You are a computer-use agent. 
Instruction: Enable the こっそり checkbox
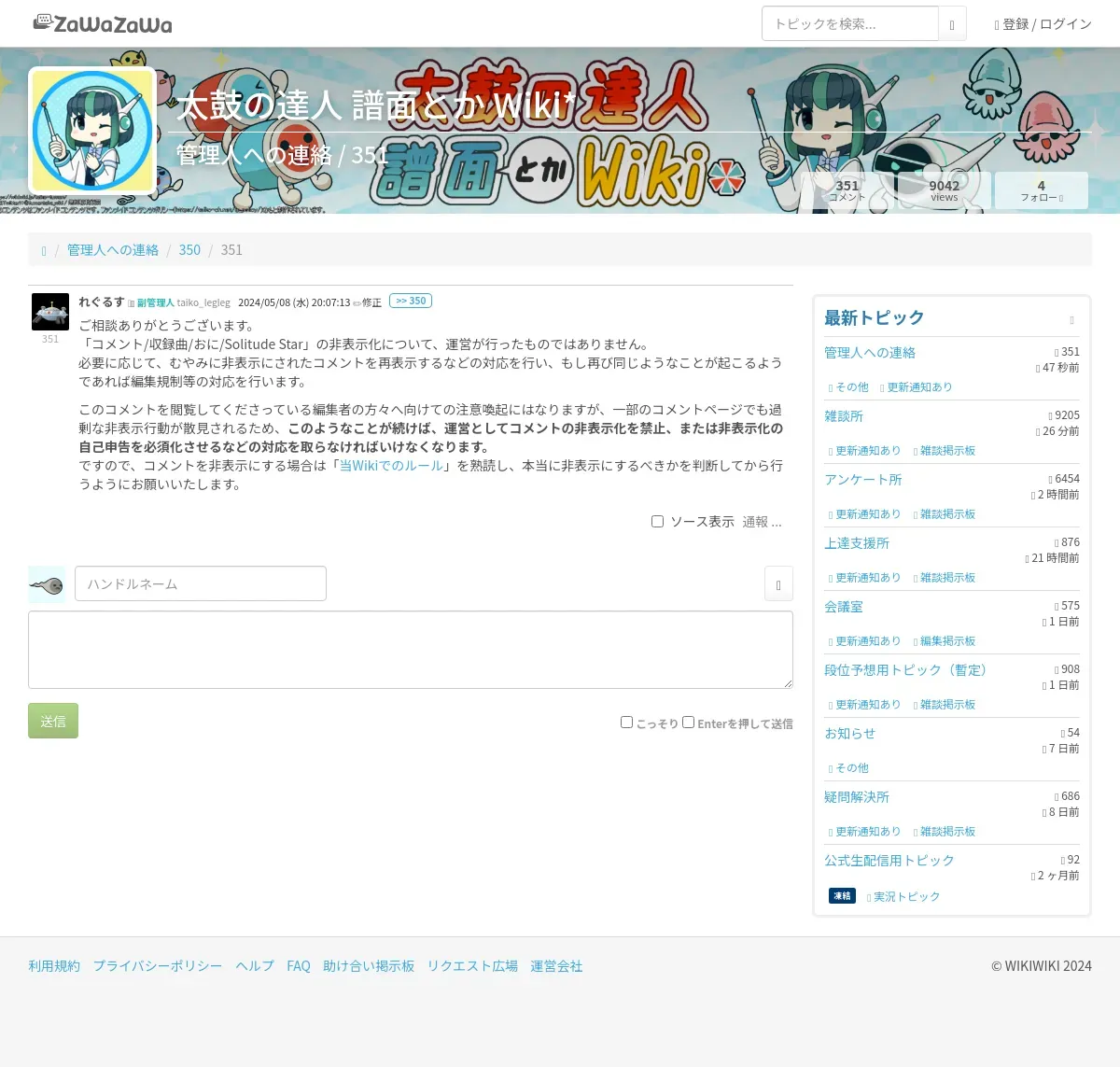click(x=627, y=722)
